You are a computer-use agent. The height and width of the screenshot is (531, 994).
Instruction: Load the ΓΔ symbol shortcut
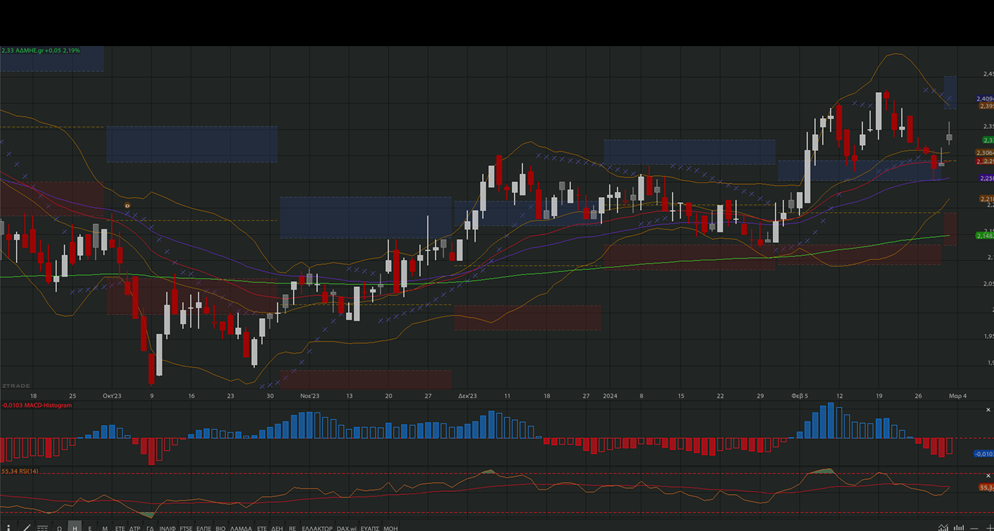point(150,528)
